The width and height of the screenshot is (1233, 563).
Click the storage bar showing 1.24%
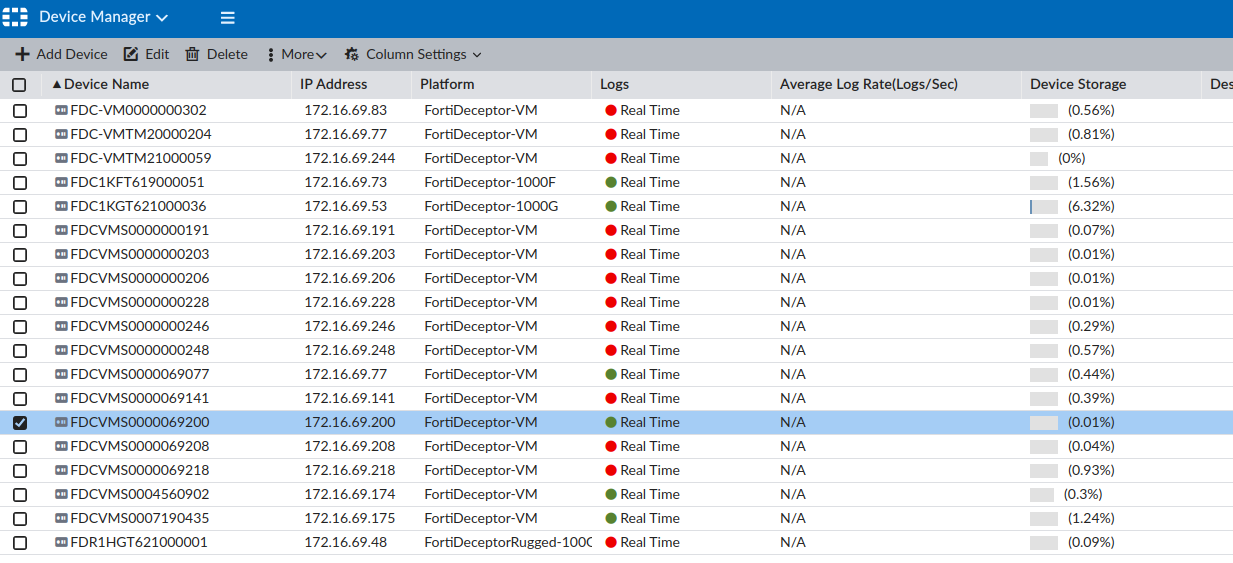1043,518
